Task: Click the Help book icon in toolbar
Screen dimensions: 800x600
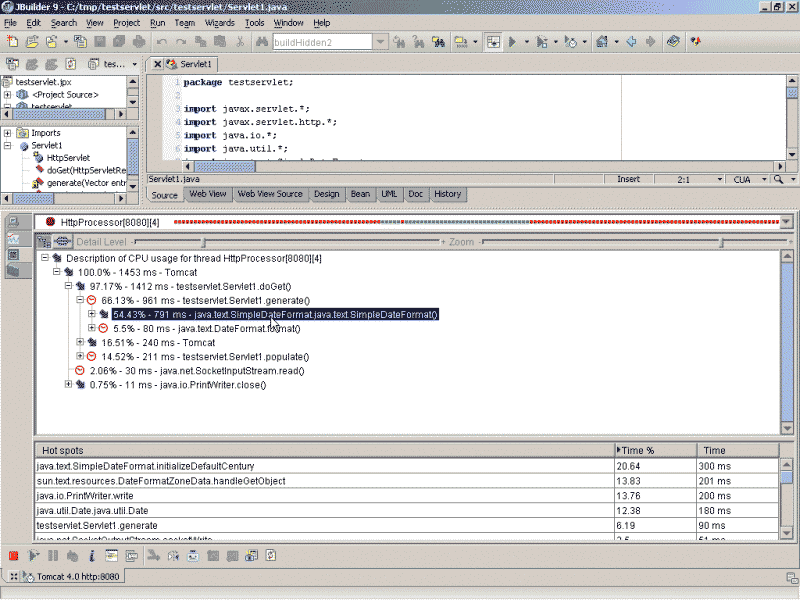Action: pos(673,42)
